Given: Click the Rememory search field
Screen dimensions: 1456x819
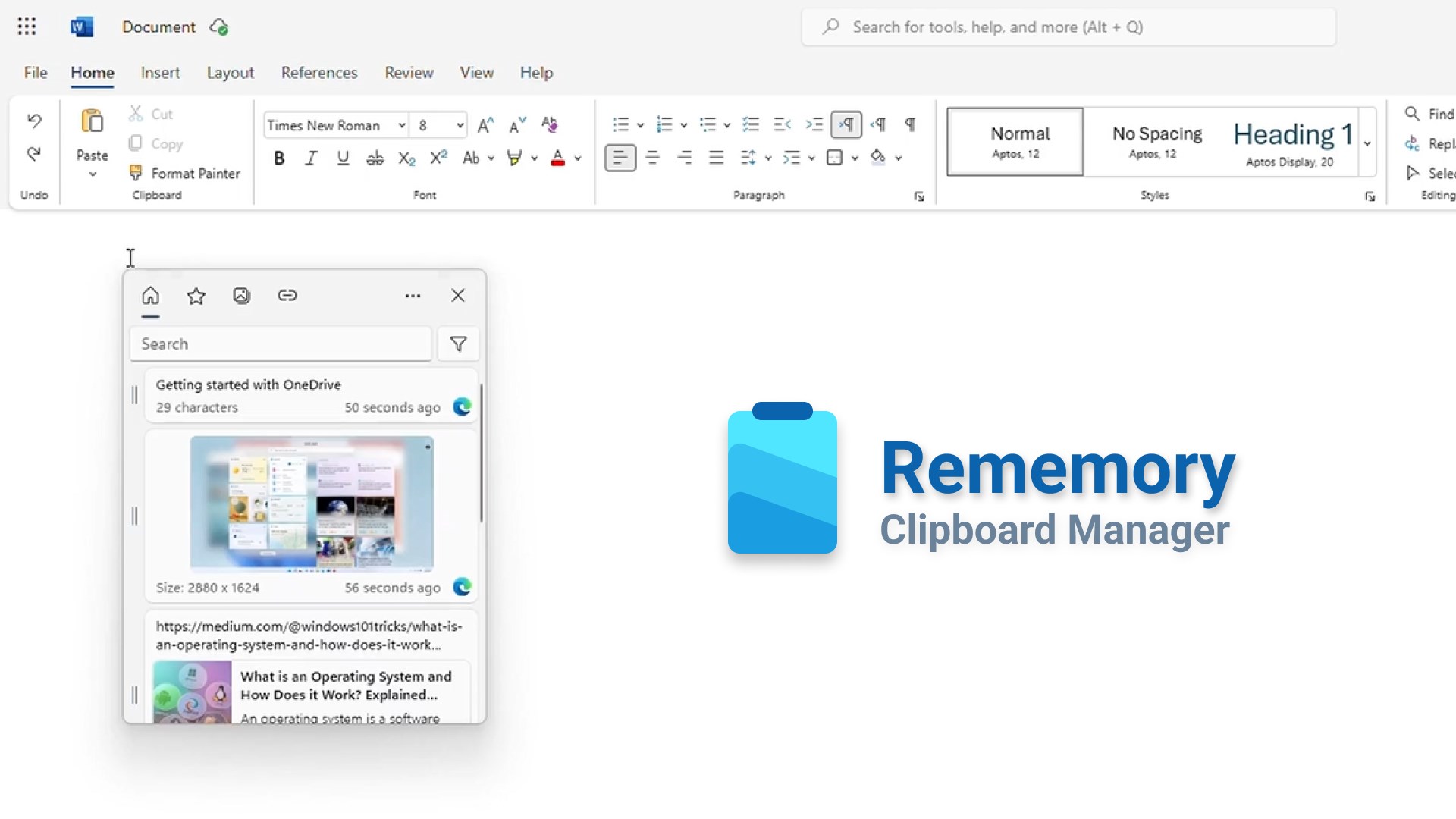Looking at the screenshot, I should (281, 344).
